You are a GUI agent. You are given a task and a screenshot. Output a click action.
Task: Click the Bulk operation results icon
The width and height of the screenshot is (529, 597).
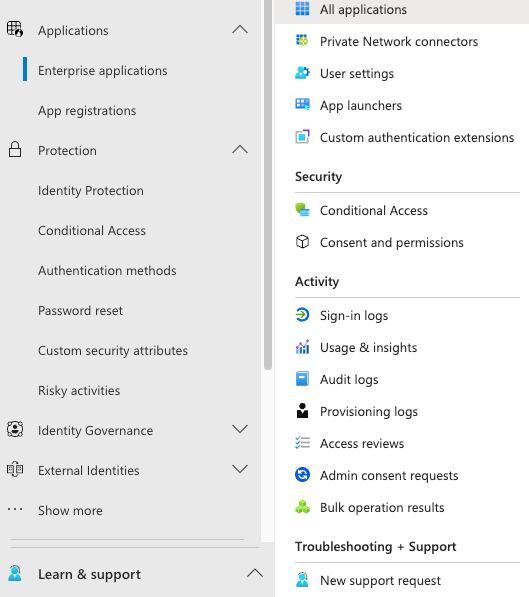point(302,506)
